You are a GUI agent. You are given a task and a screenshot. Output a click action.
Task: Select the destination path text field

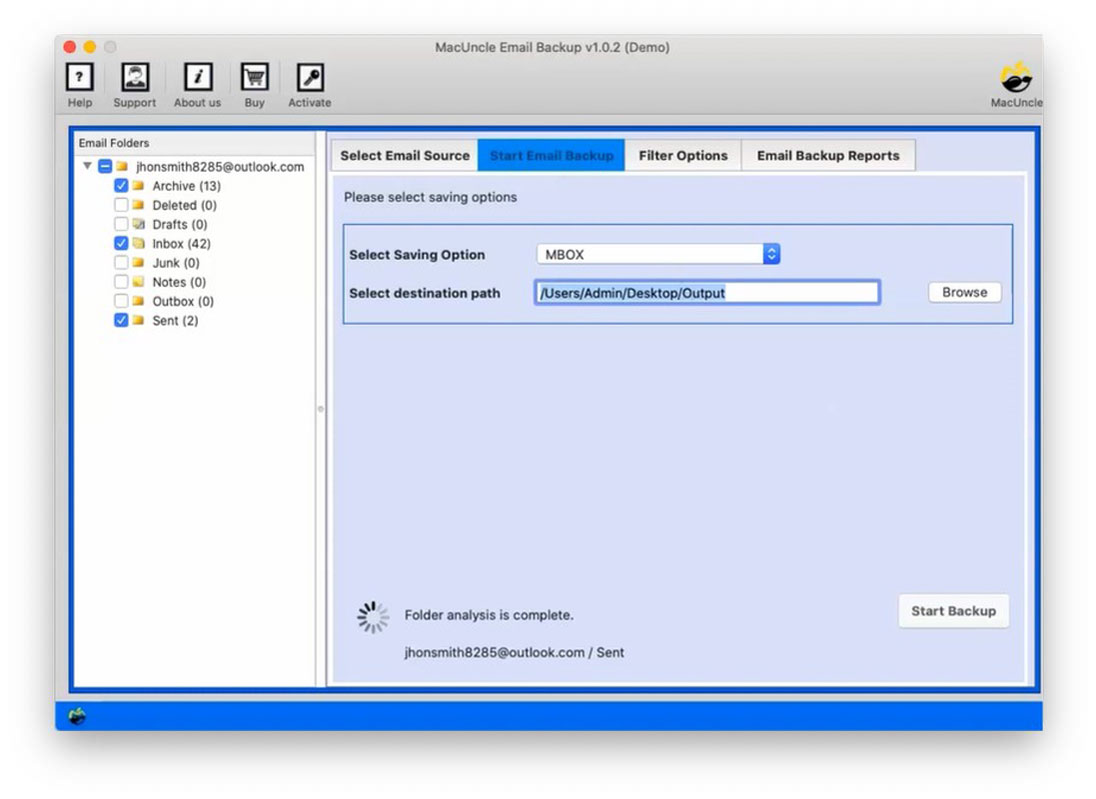[x=706, y=292]
